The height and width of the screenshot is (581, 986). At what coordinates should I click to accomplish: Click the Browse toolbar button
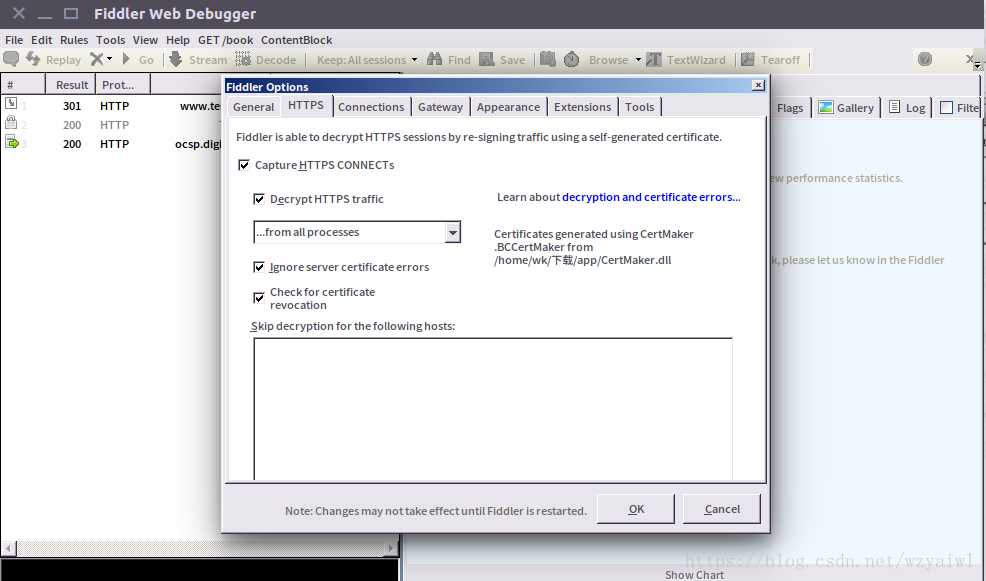(x=607, y=60)
